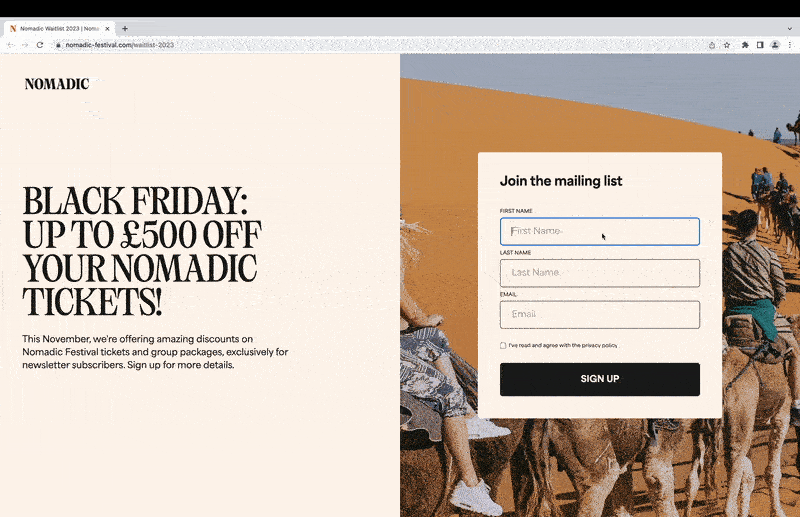Close the Nomadic Waitlist tab
This screenshot has height=517, width=800.
coord(107,29)
